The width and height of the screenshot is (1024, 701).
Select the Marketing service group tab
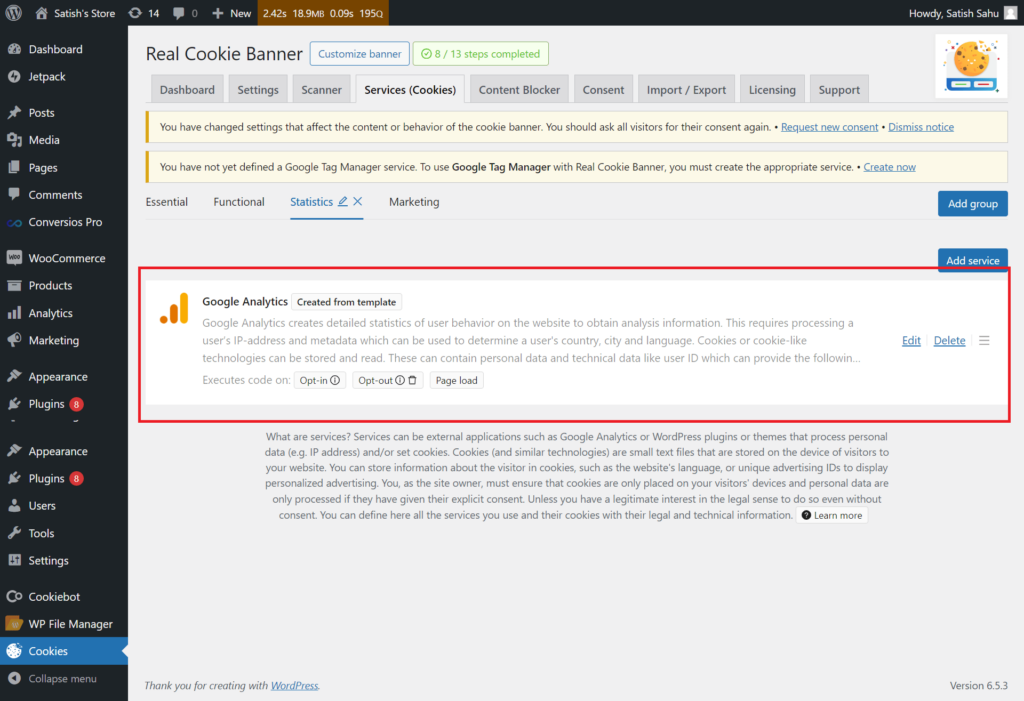[414, 202]
